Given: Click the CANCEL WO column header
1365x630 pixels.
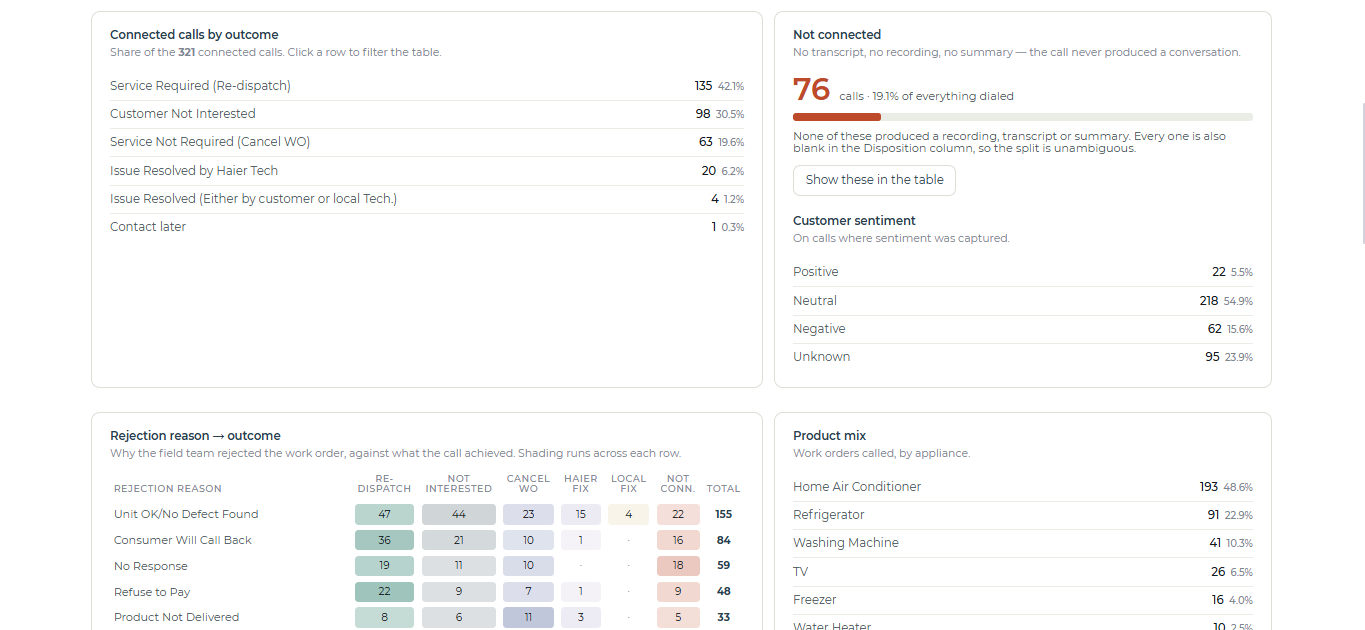Looking at the screenshot, I should pos(528,484).
